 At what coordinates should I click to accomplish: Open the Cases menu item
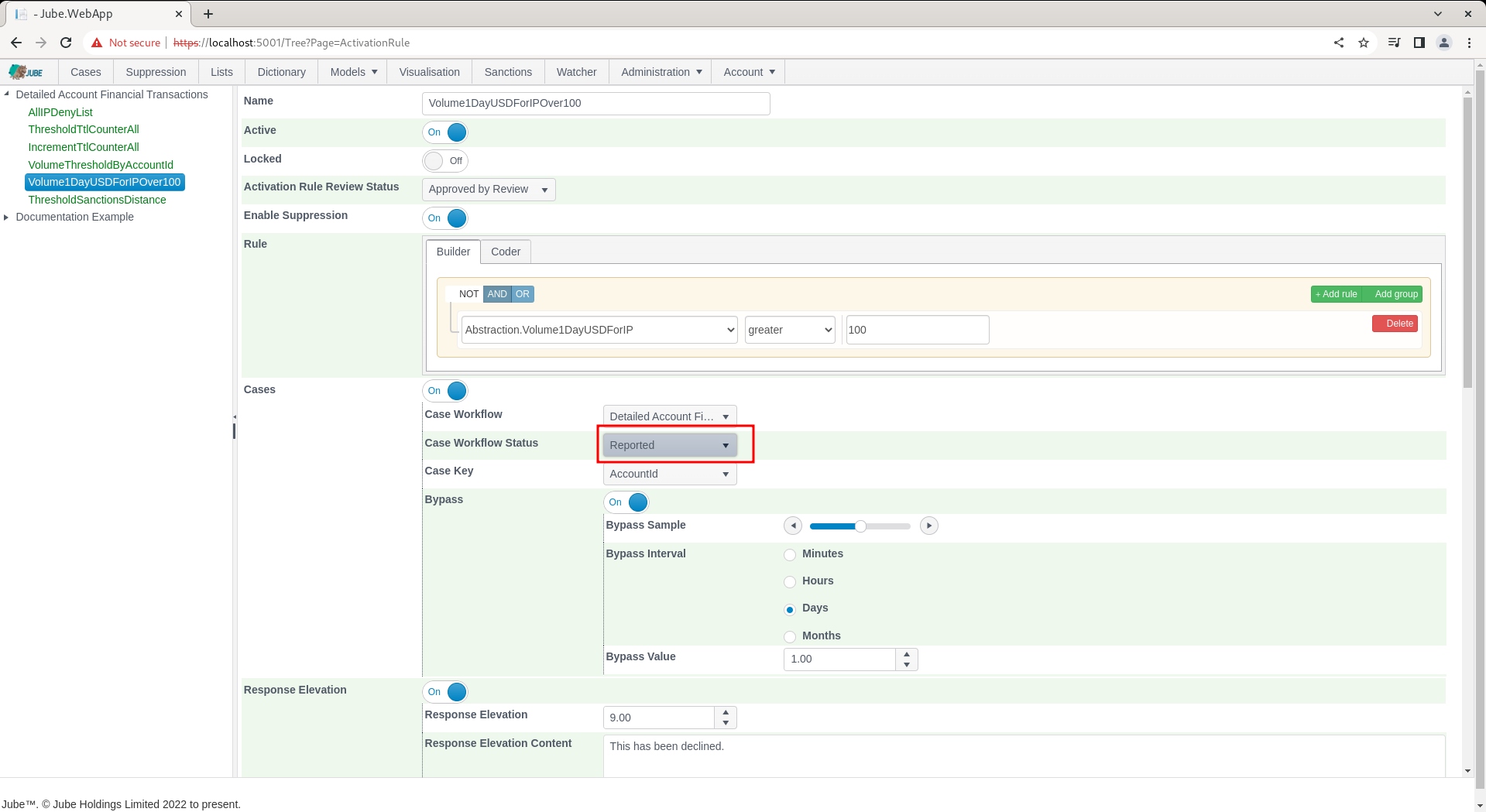pyautogui.click(x=86, y=72)
